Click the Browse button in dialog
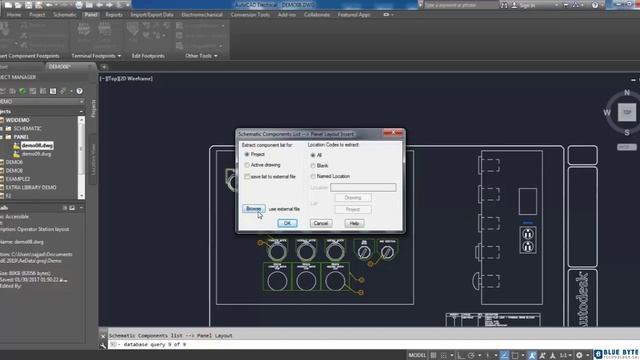 [253, 209]
